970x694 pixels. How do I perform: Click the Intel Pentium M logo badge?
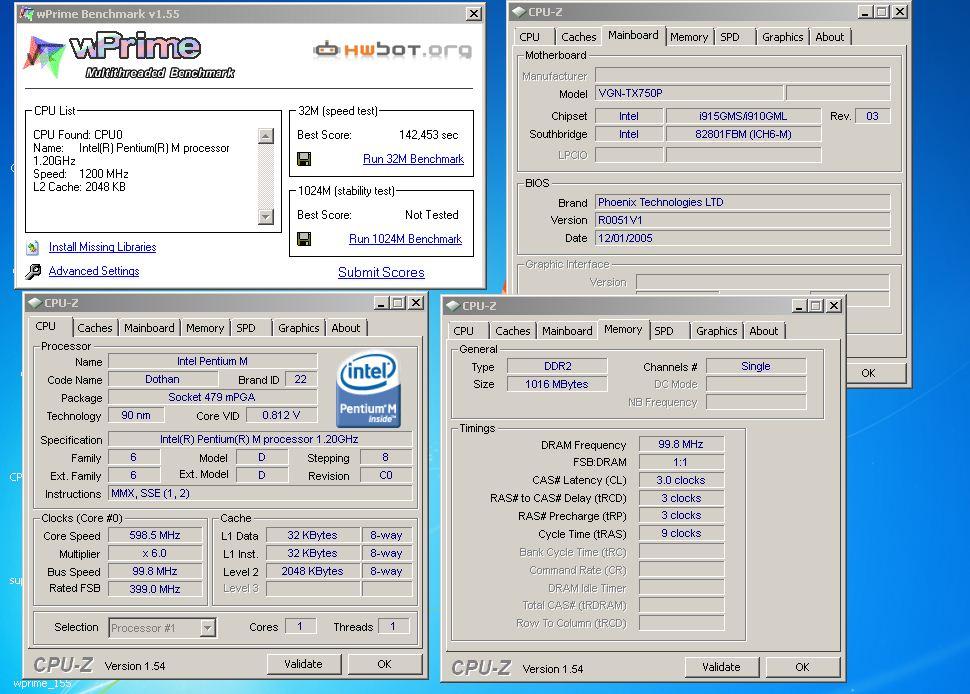point(368,390)
